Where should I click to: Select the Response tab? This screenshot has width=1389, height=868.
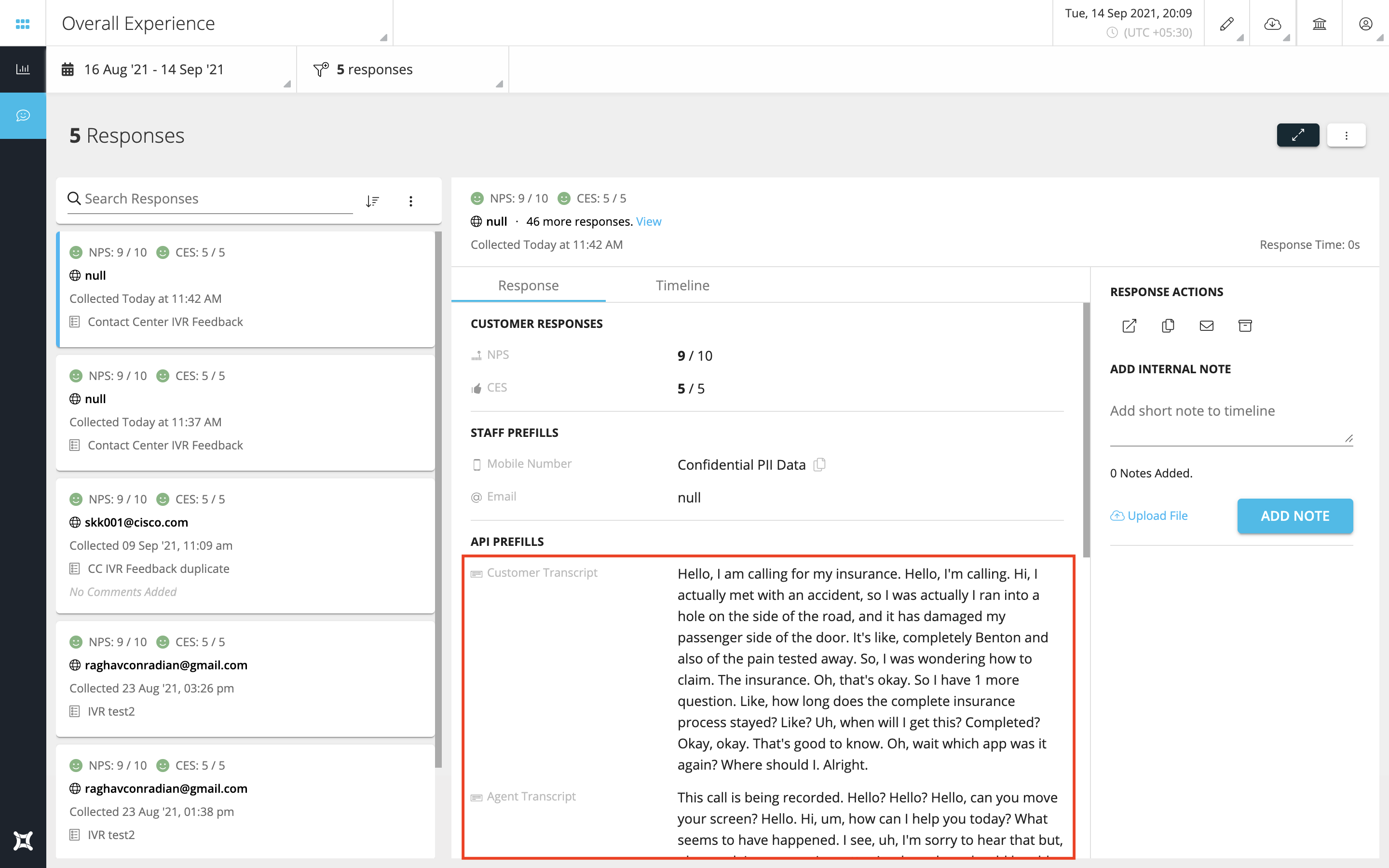click(528, 285)
